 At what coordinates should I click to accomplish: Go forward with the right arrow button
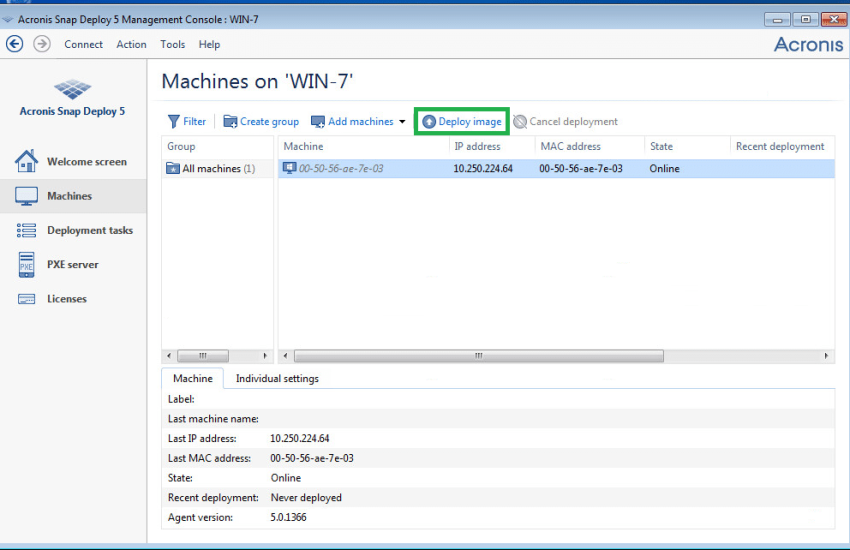42,44
